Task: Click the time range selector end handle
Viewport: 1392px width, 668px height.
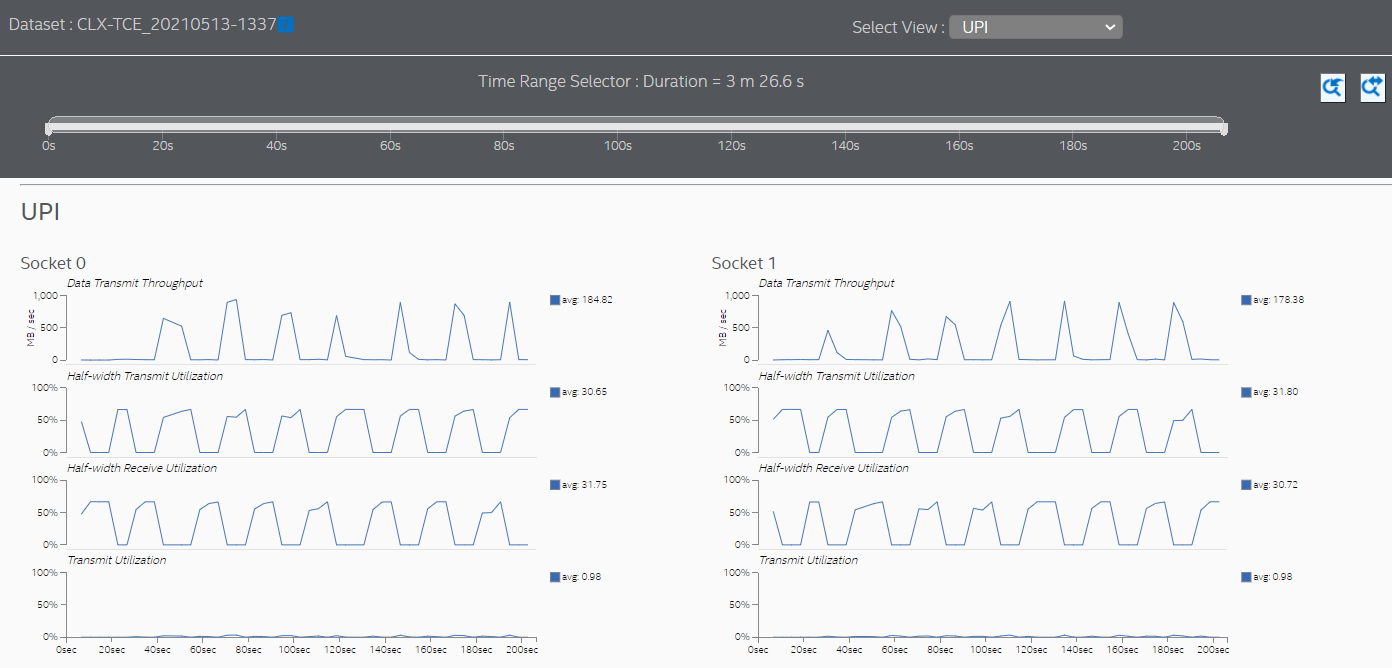Action: [1224, 127]
